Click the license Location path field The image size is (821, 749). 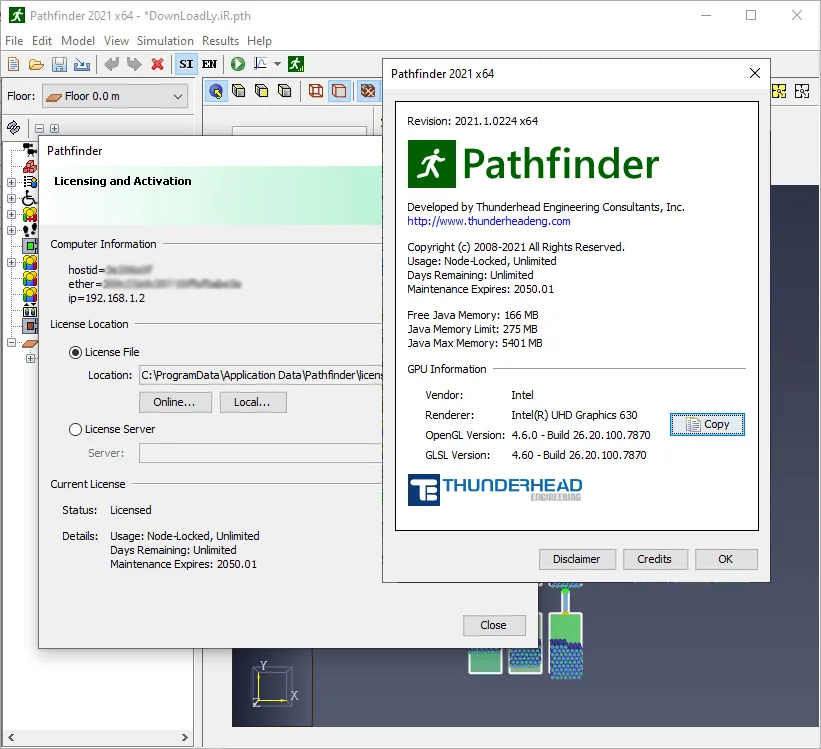point(261,376)
